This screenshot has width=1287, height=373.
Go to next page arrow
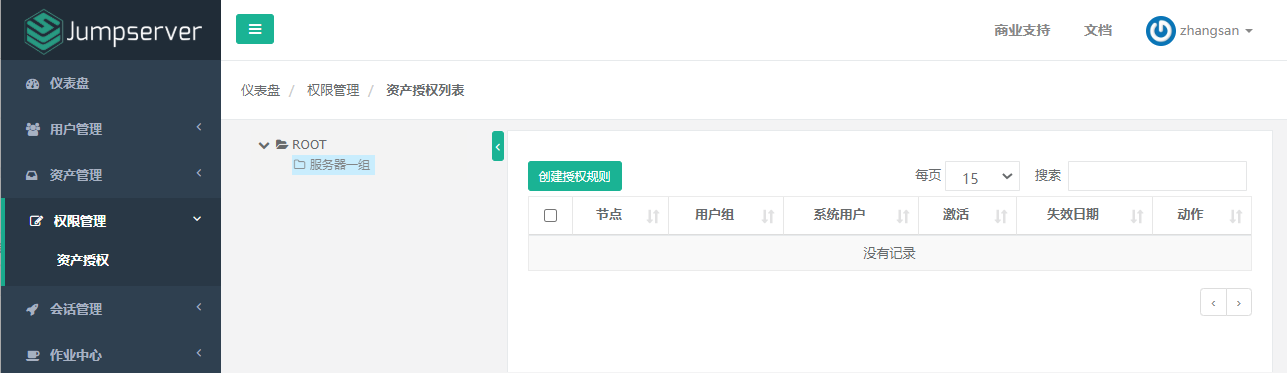(x=1239, y=302)
